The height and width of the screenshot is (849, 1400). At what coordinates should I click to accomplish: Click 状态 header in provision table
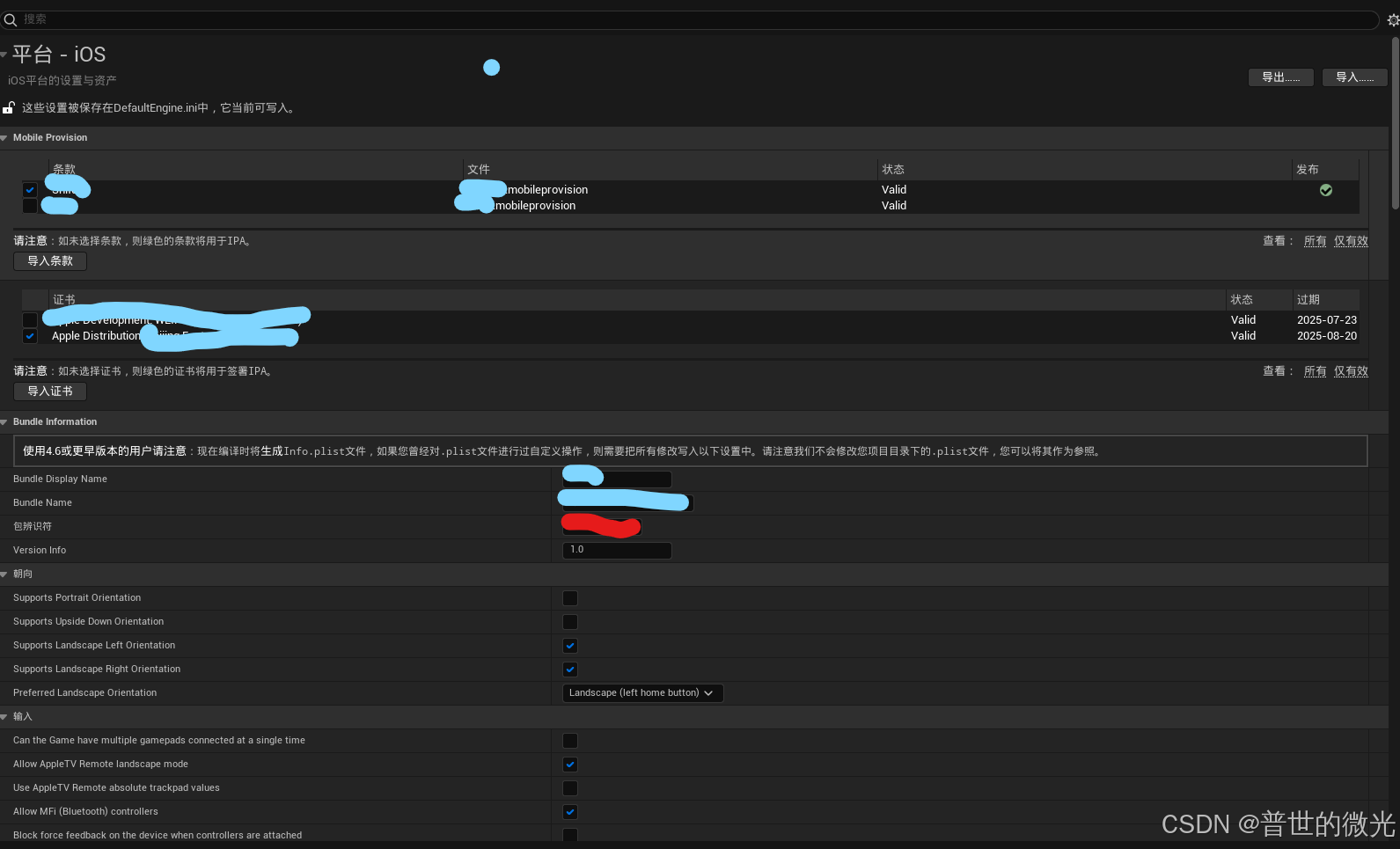pyautogui.click(x=1084, y=169)
